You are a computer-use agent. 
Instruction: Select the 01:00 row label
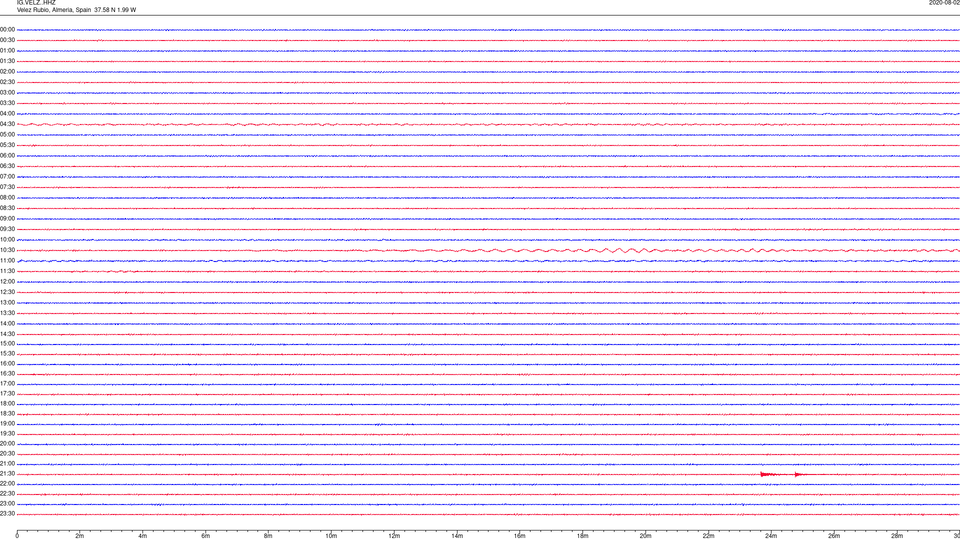pyautogui.click(x=7, y=51)
